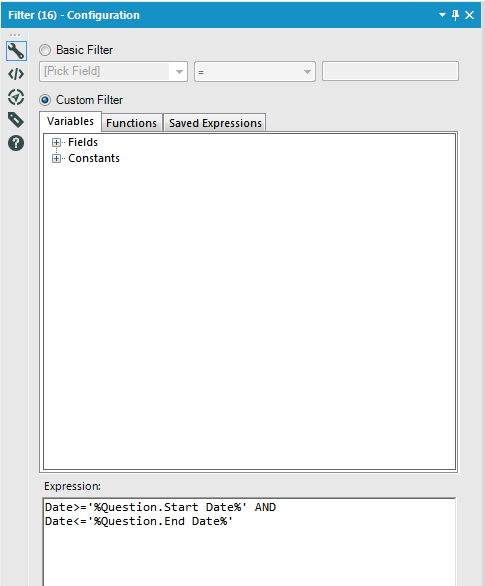Switch to the Functions tab
Image resolution: width=485 pixels, height=586 pixels.
132,123
